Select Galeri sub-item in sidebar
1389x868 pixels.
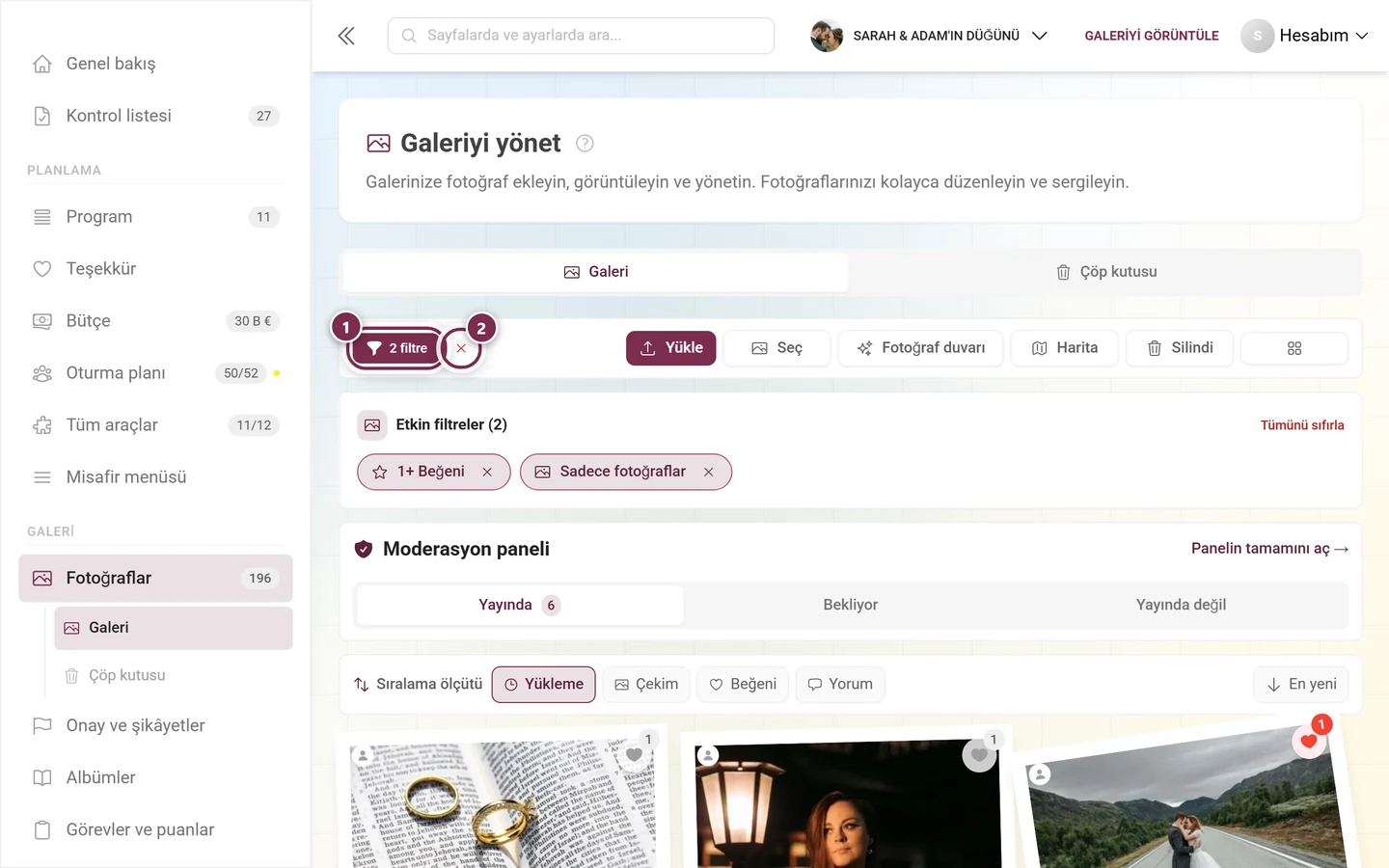pyautogui.click(x=174, y=628)
